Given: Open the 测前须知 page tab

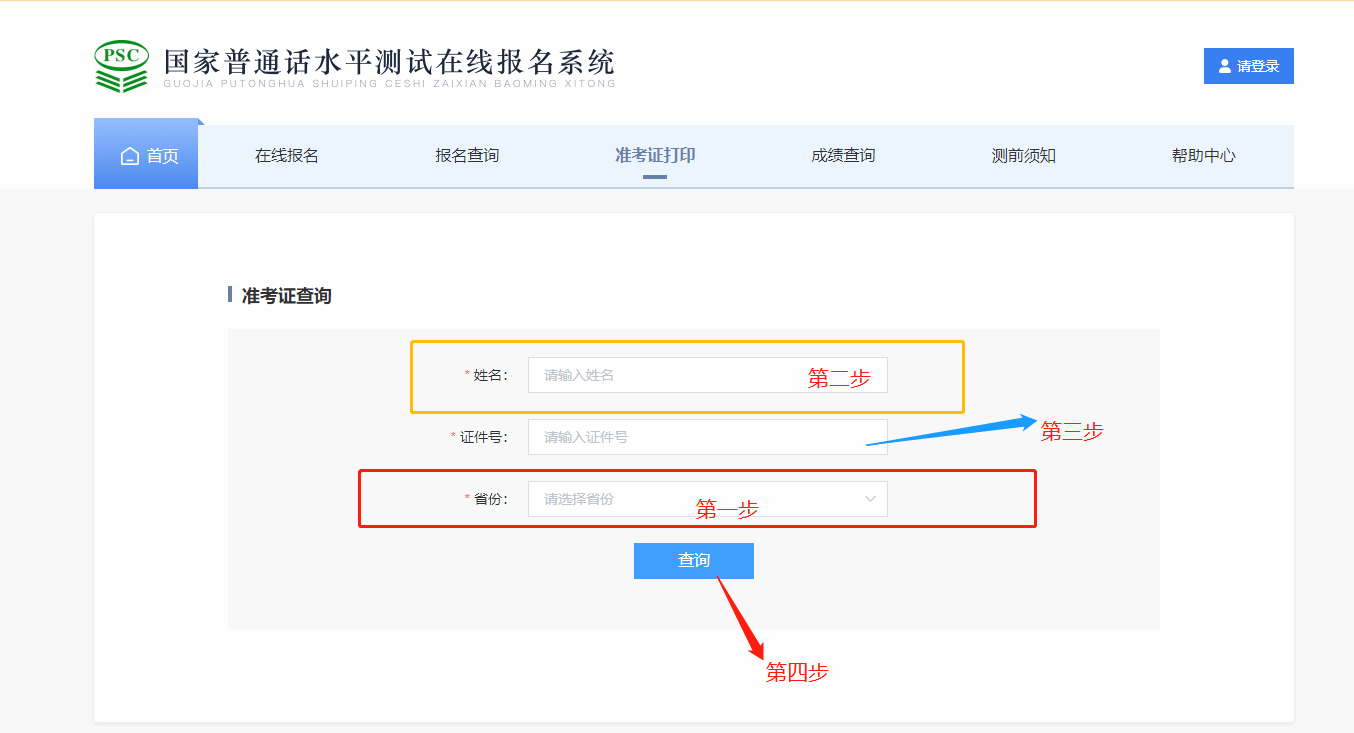Looking at the screenshot, I should coord(1023,155).
